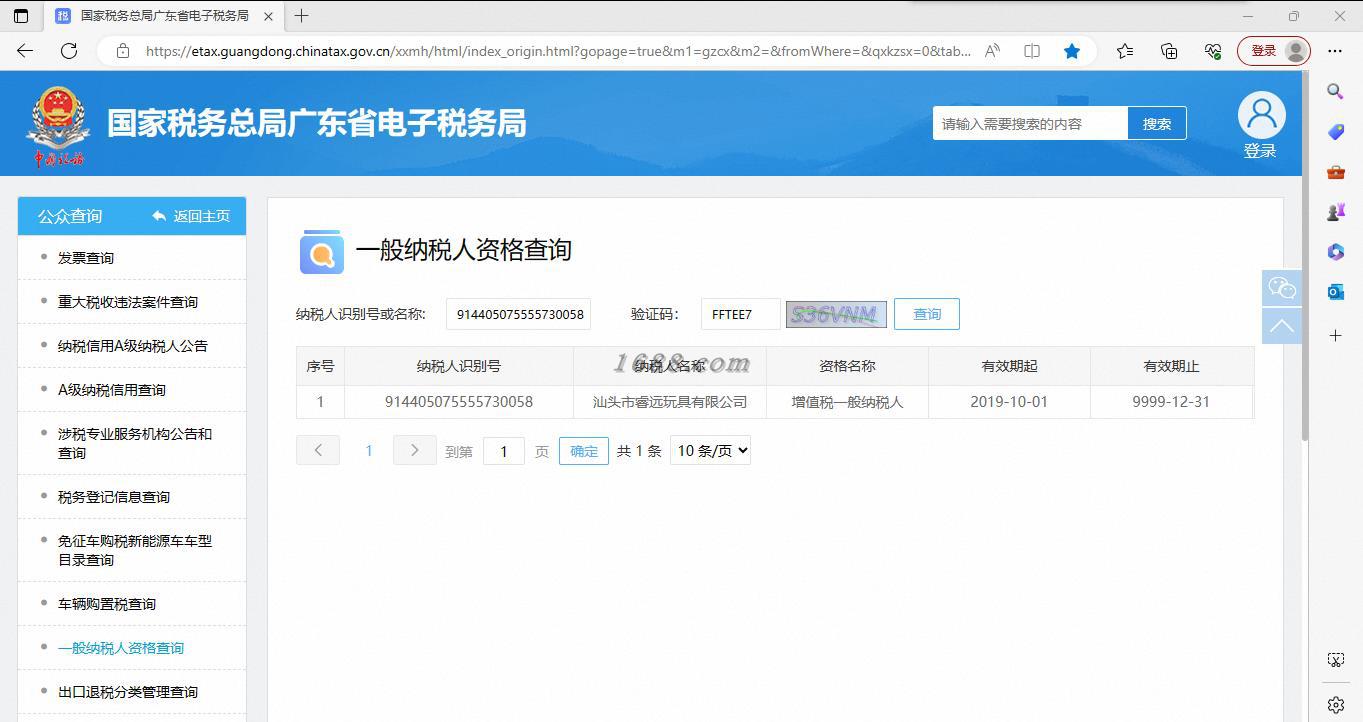Screen dimensions: 1363x722
Task: Select page 1 in pagination
Action: click(369, 451)
